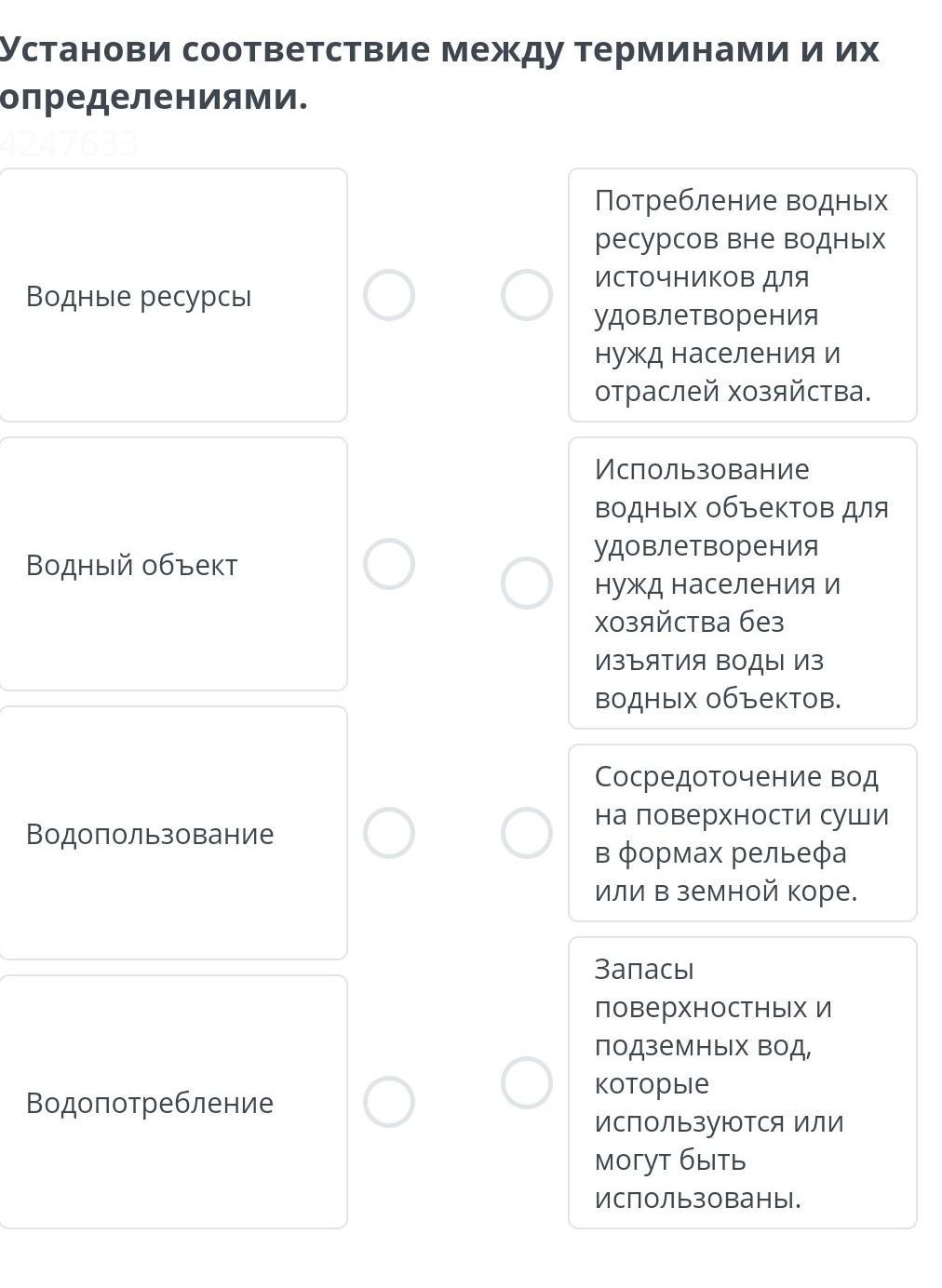Click the Водопотребление term card
Screen dimensions: 942x1288
point(173,1102)
